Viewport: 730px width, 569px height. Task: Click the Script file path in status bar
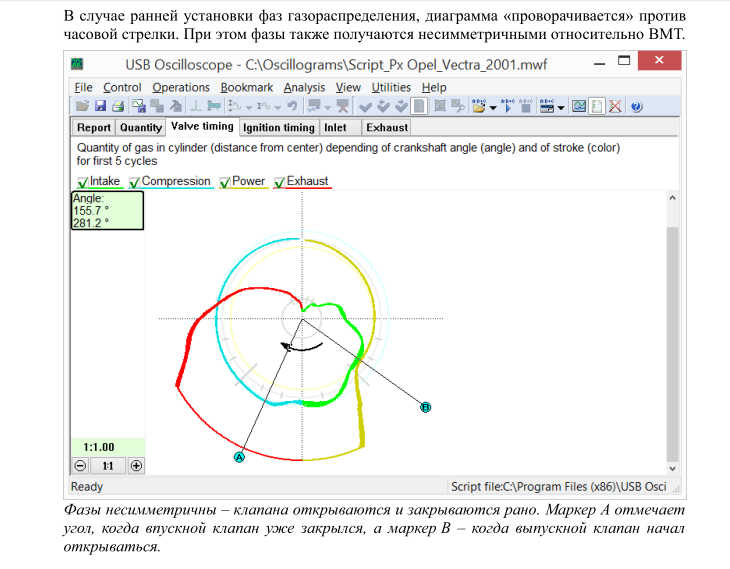coord(559,487)
